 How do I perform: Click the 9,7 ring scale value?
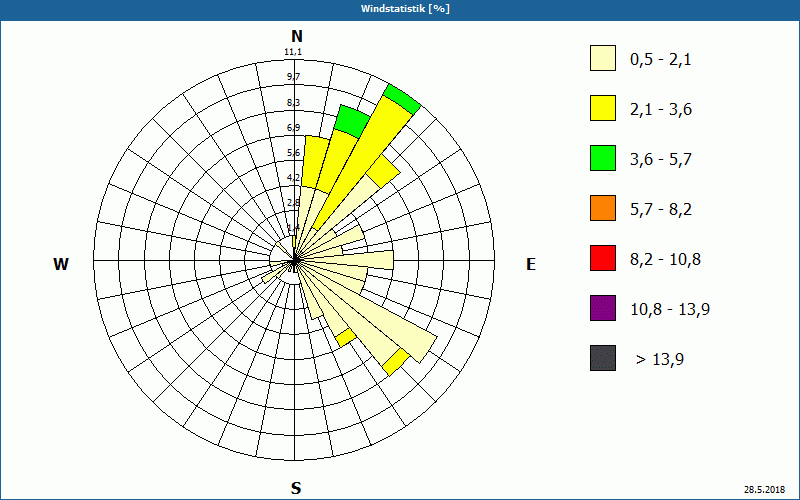(293, 77)
